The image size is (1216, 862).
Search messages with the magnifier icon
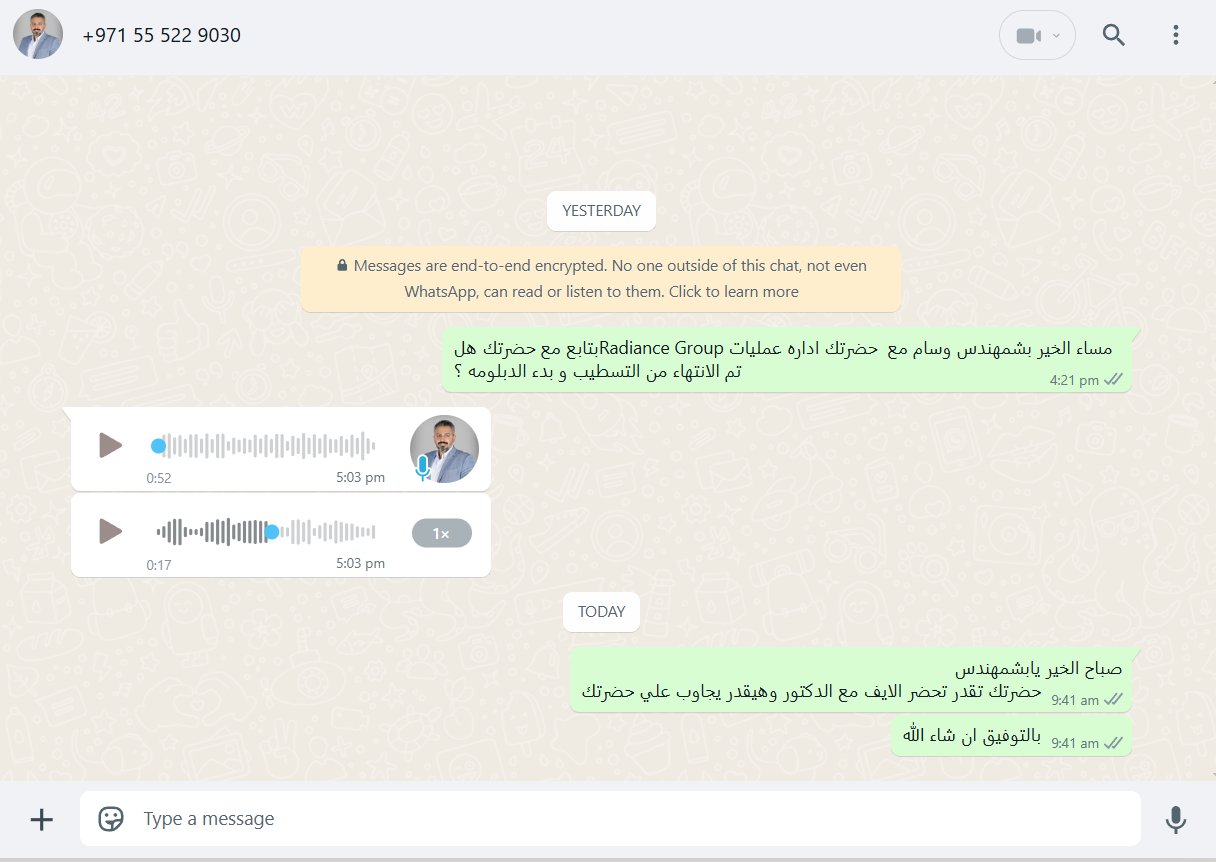click(x=1114, y=35)
